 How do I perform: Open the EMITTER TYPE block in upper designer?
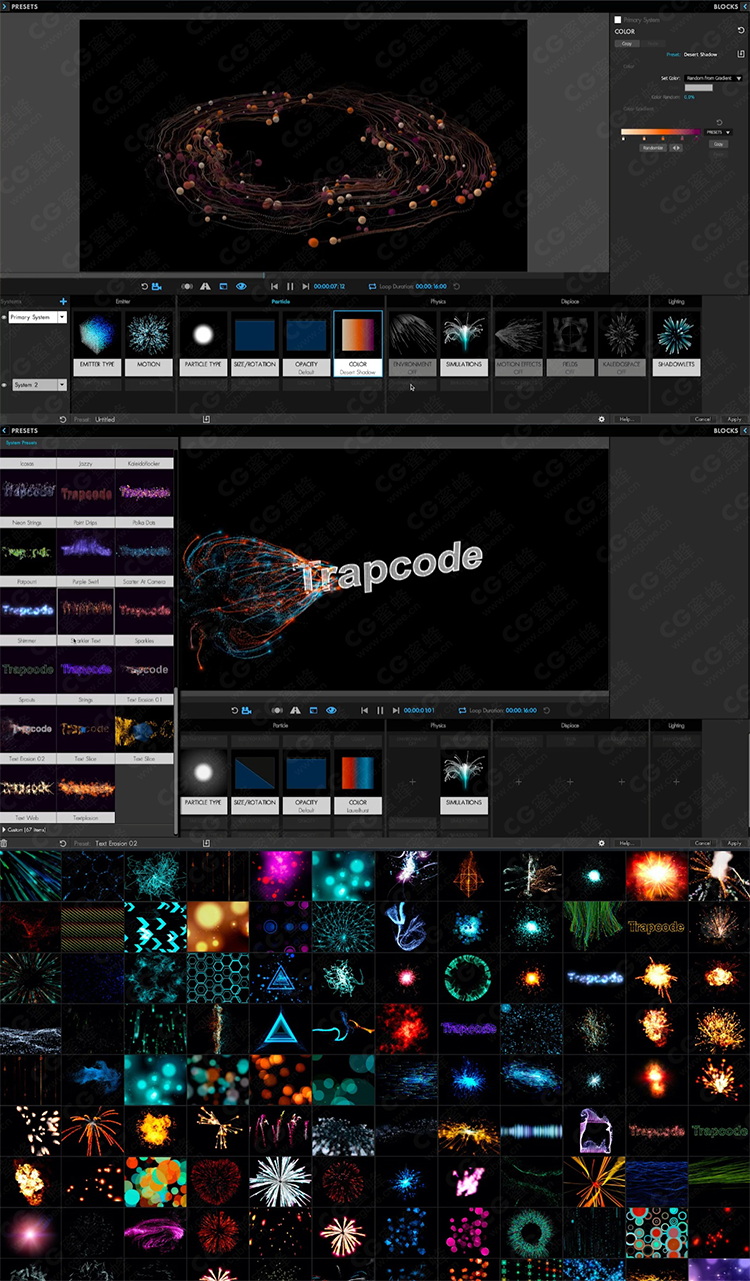97,342
